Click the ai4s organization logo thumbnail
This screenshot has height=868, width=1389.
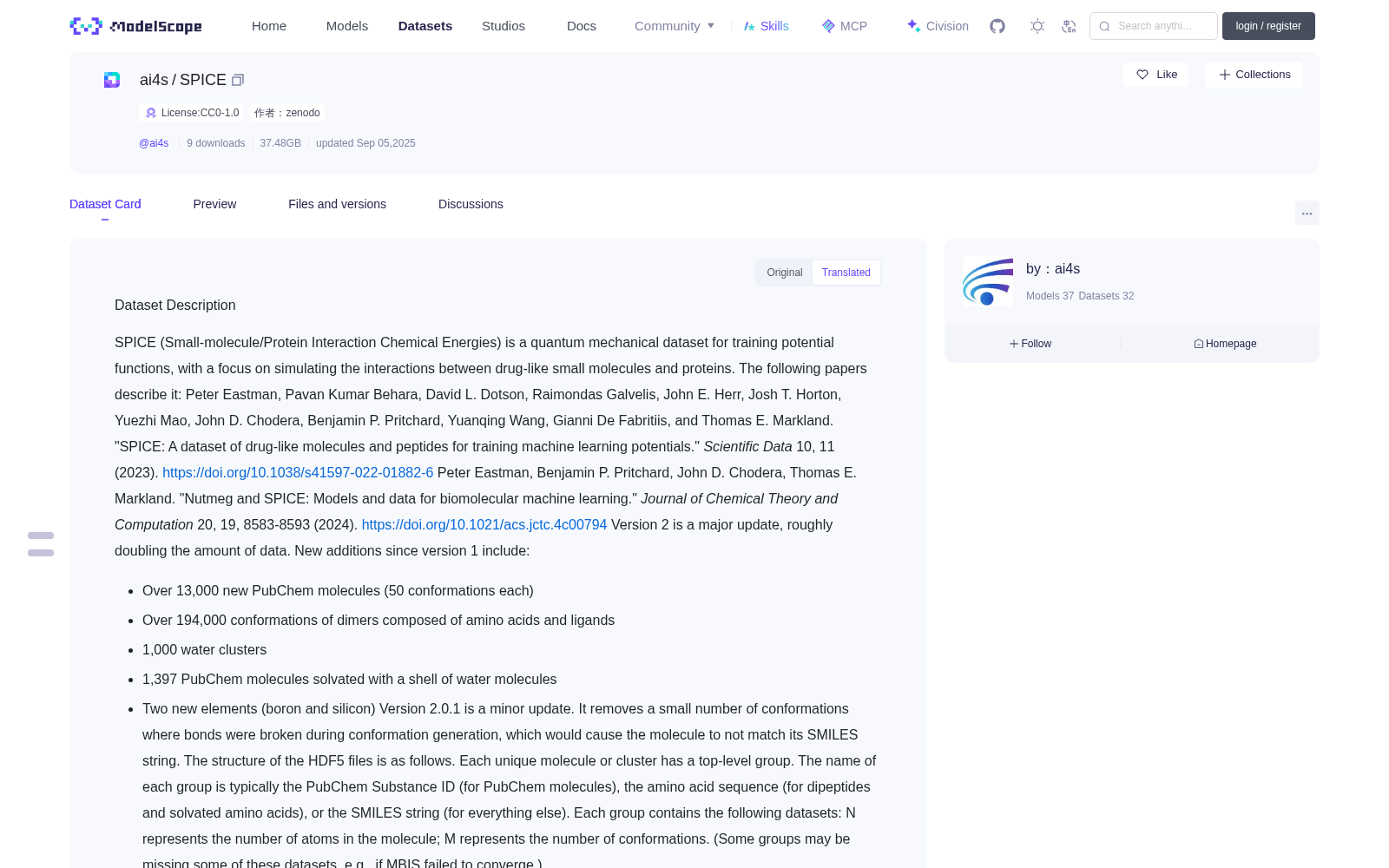pyautogui.click(x=988, y=281)
